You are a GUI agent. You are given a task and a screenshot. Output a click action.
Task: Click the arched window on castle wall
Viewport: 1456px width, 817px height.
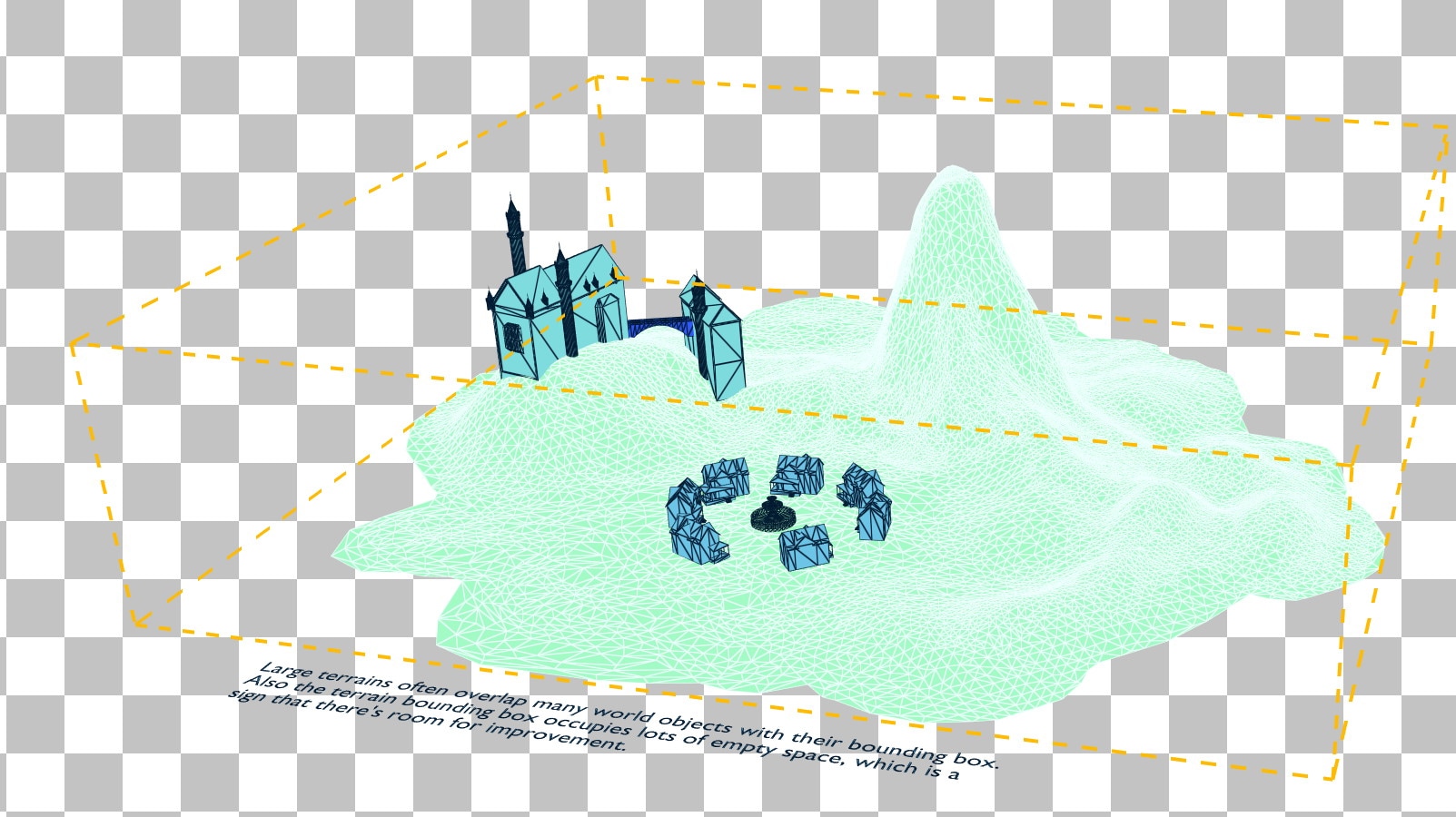(x=512, y=339)
